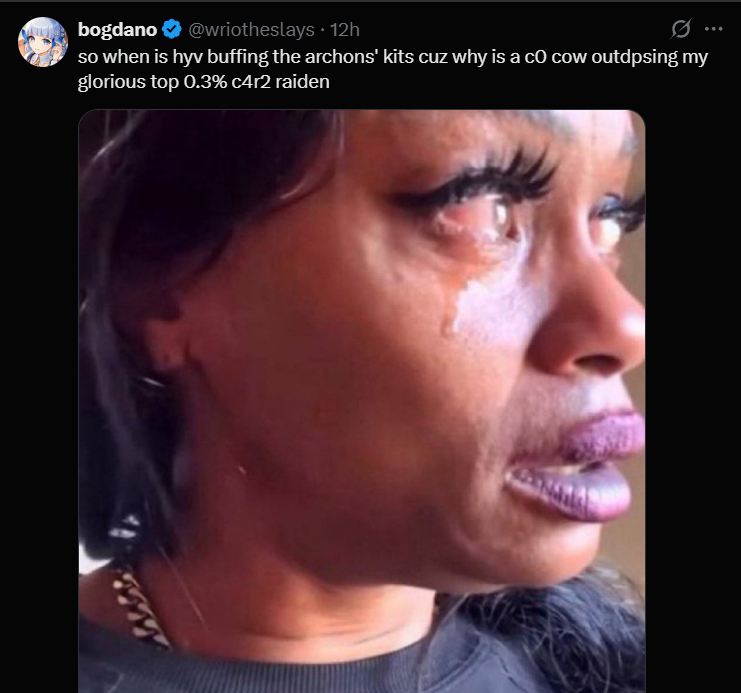View the tweet's media photo in full
This screenshot has width=741, height=693.
[362, 401]
